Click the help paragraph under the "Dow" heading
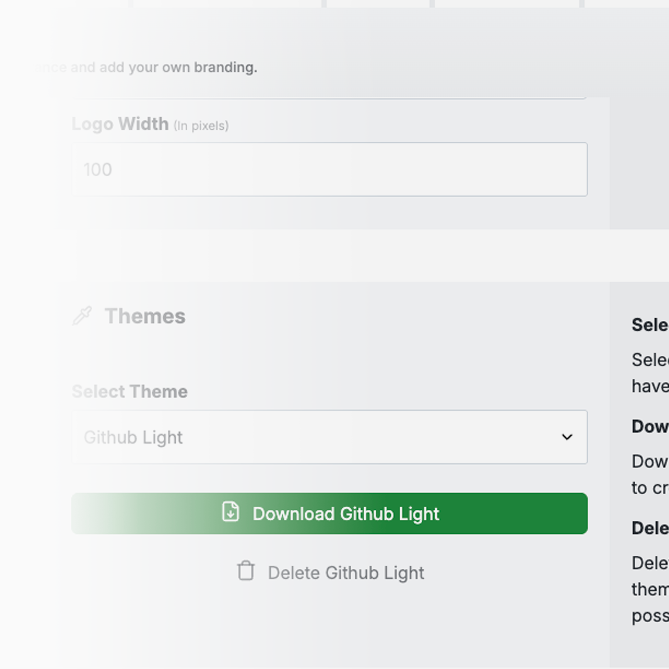The height and width of the screenshot is (669, 669). point(650,474)
